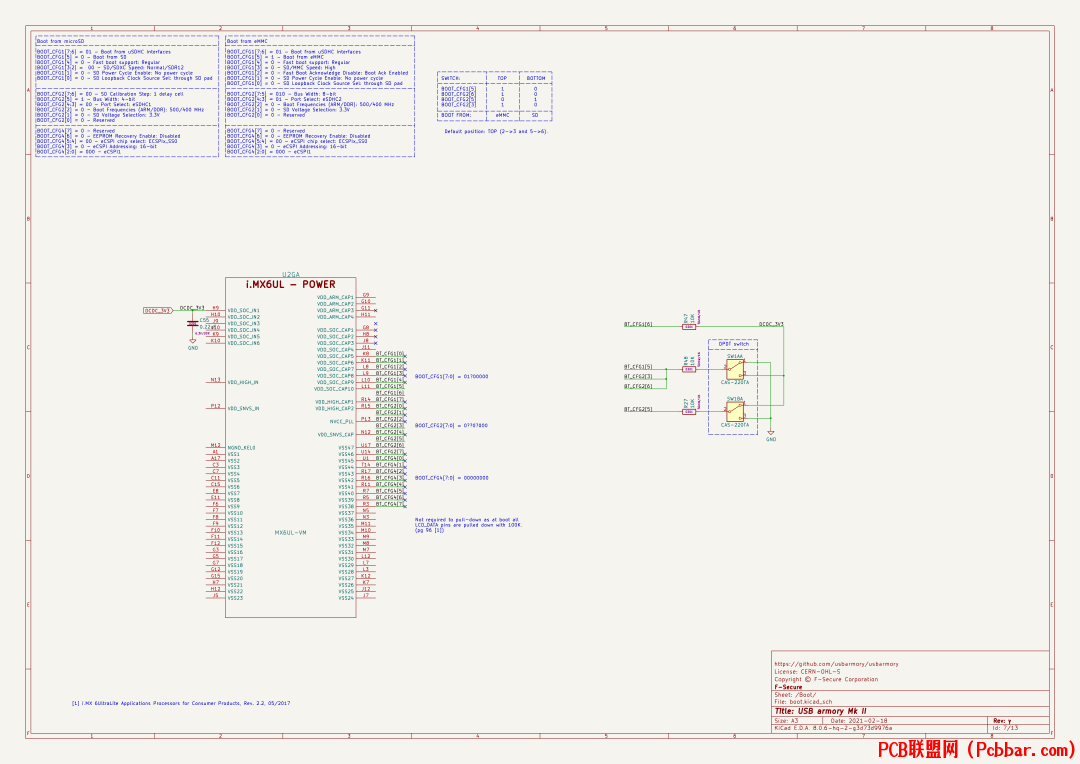
Task: Click the GND symbol below capacitor C55
Action: tap(193, 342)
